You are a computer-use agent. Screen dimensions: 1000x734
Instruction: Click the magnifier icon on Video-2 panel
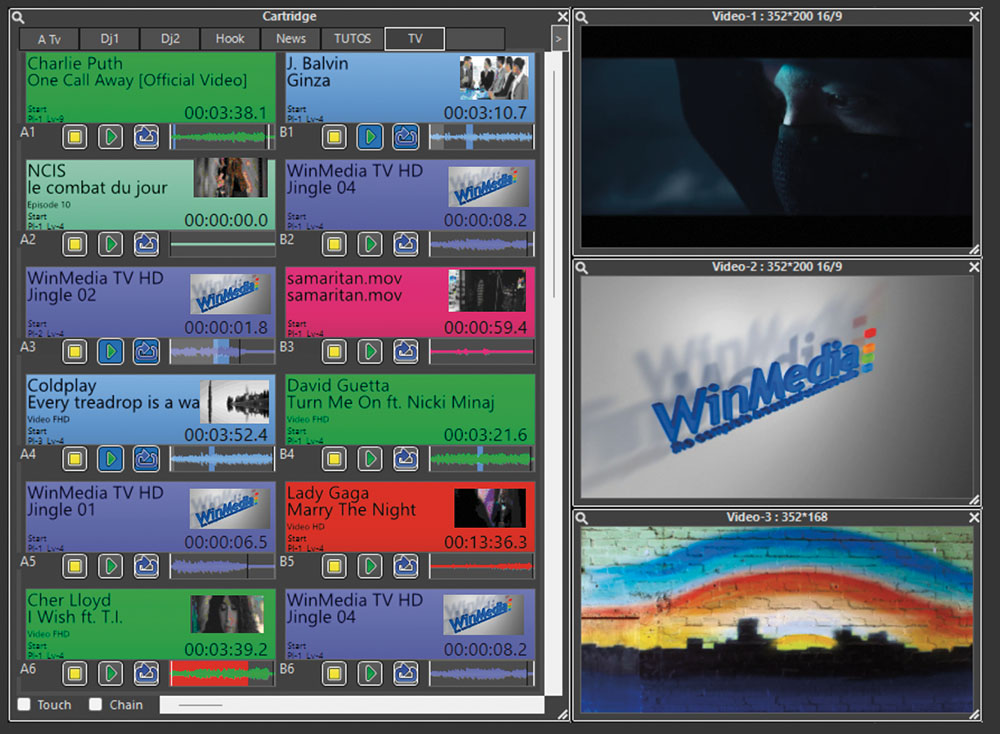point(582,267)
